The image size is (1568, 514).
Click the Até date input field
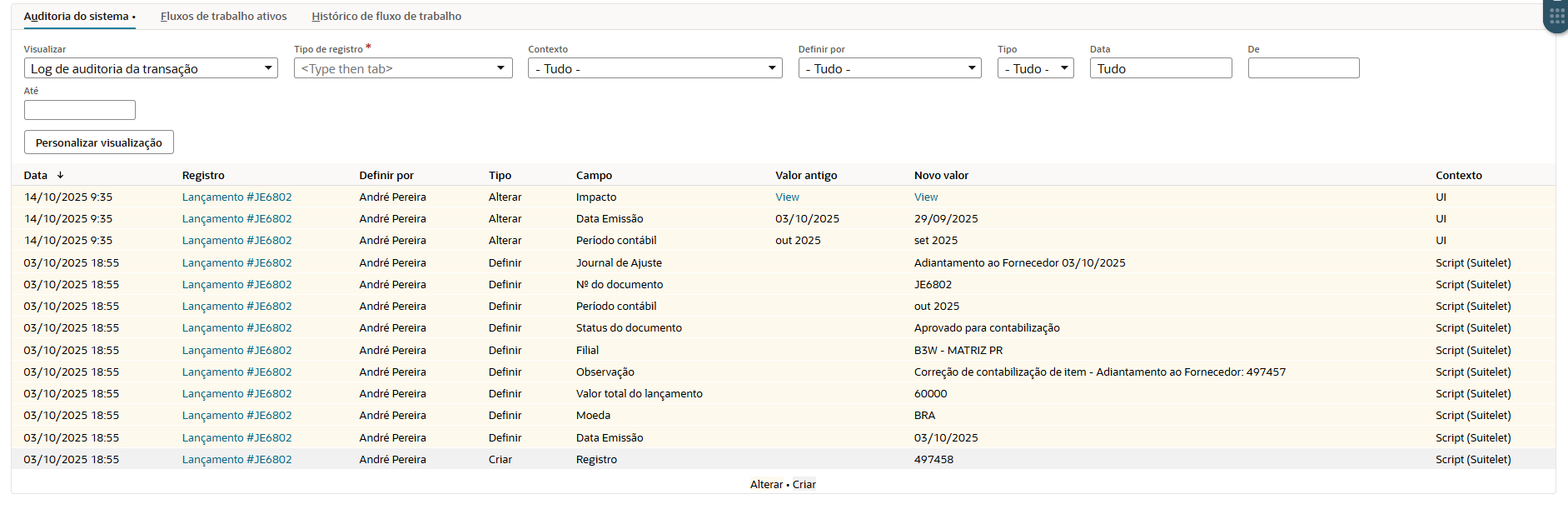tap(80, 110)
